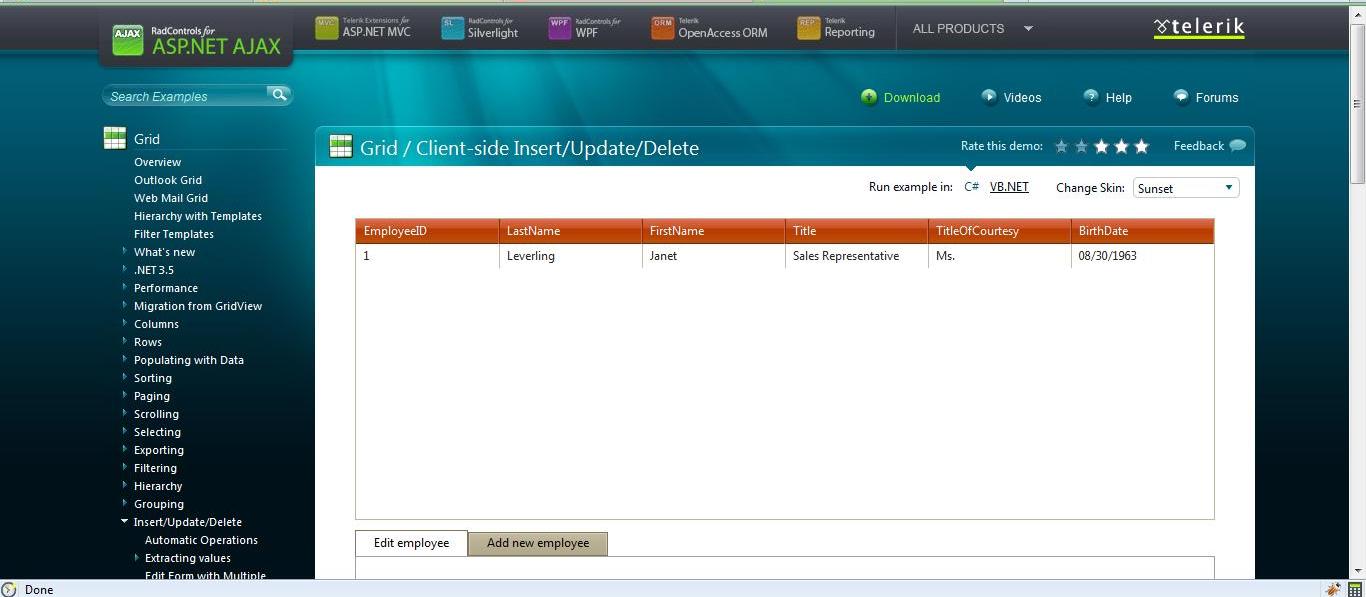Open the OpenAccess ORM product icon
The width and height of the screenshot is (1366, 597).
(x=663, y=29)
